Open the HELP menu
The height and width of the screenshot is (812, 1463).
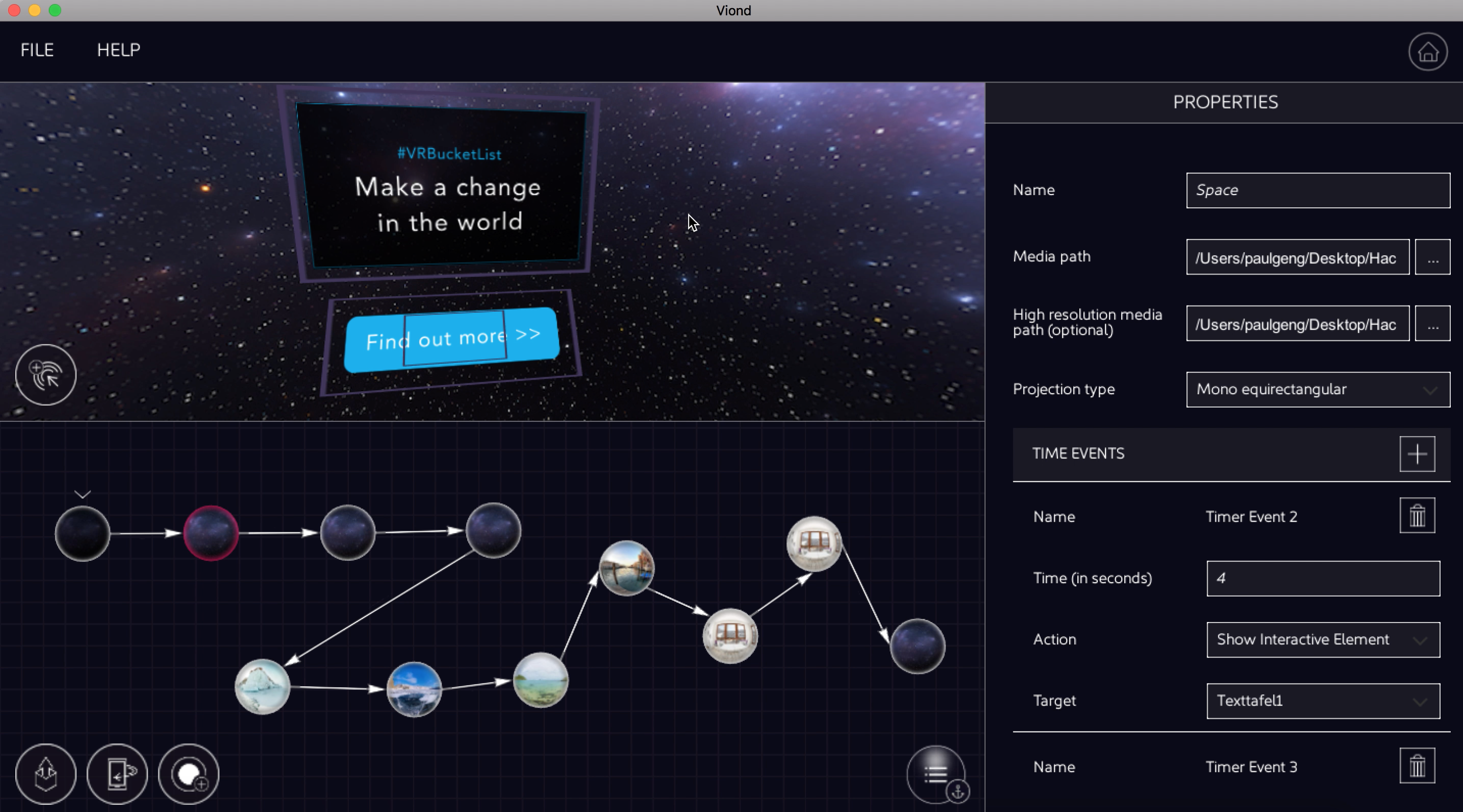119,50
